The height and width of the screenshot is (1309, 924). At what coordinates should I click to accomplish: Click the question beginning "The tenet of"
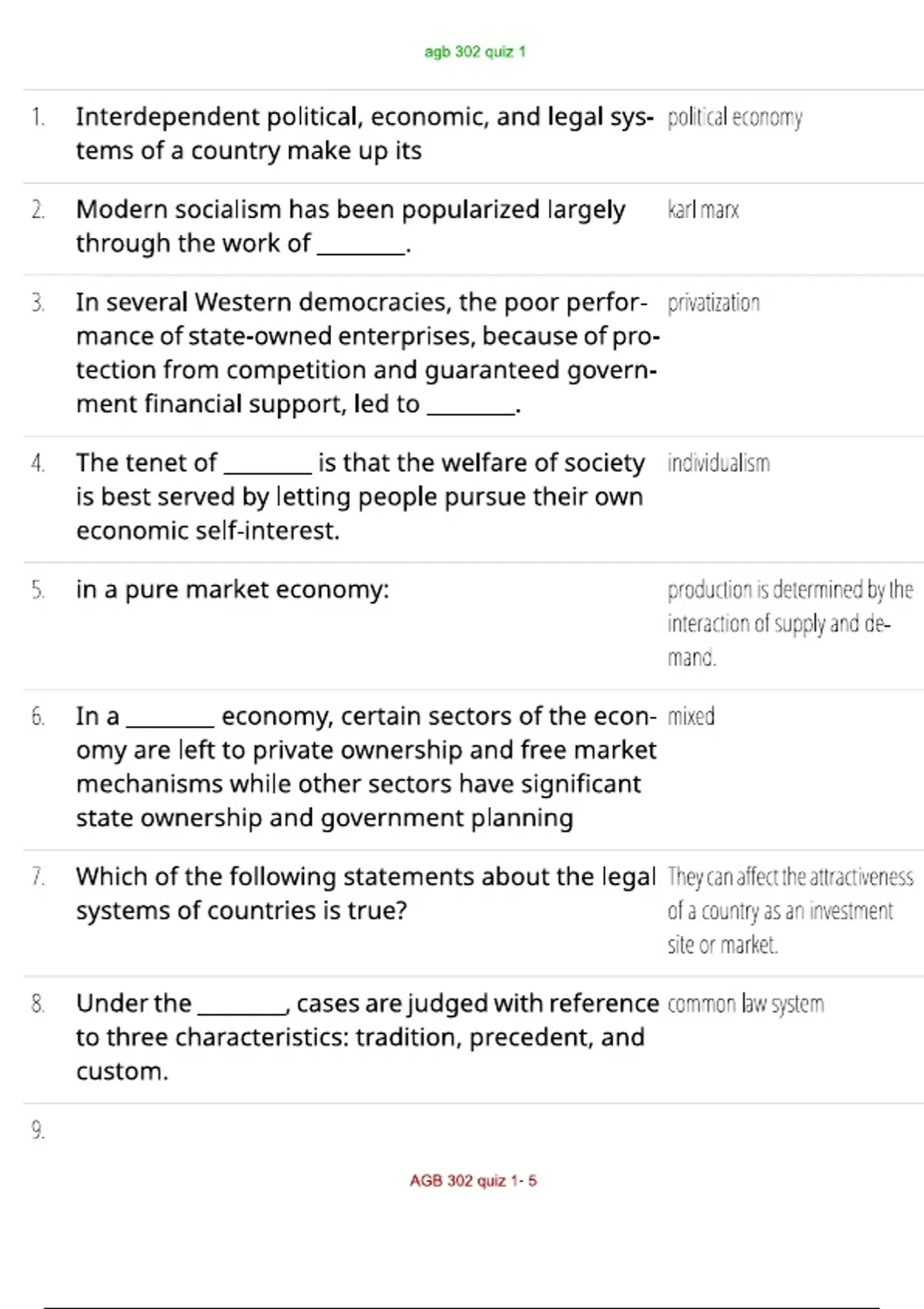[x=360, y=497]
